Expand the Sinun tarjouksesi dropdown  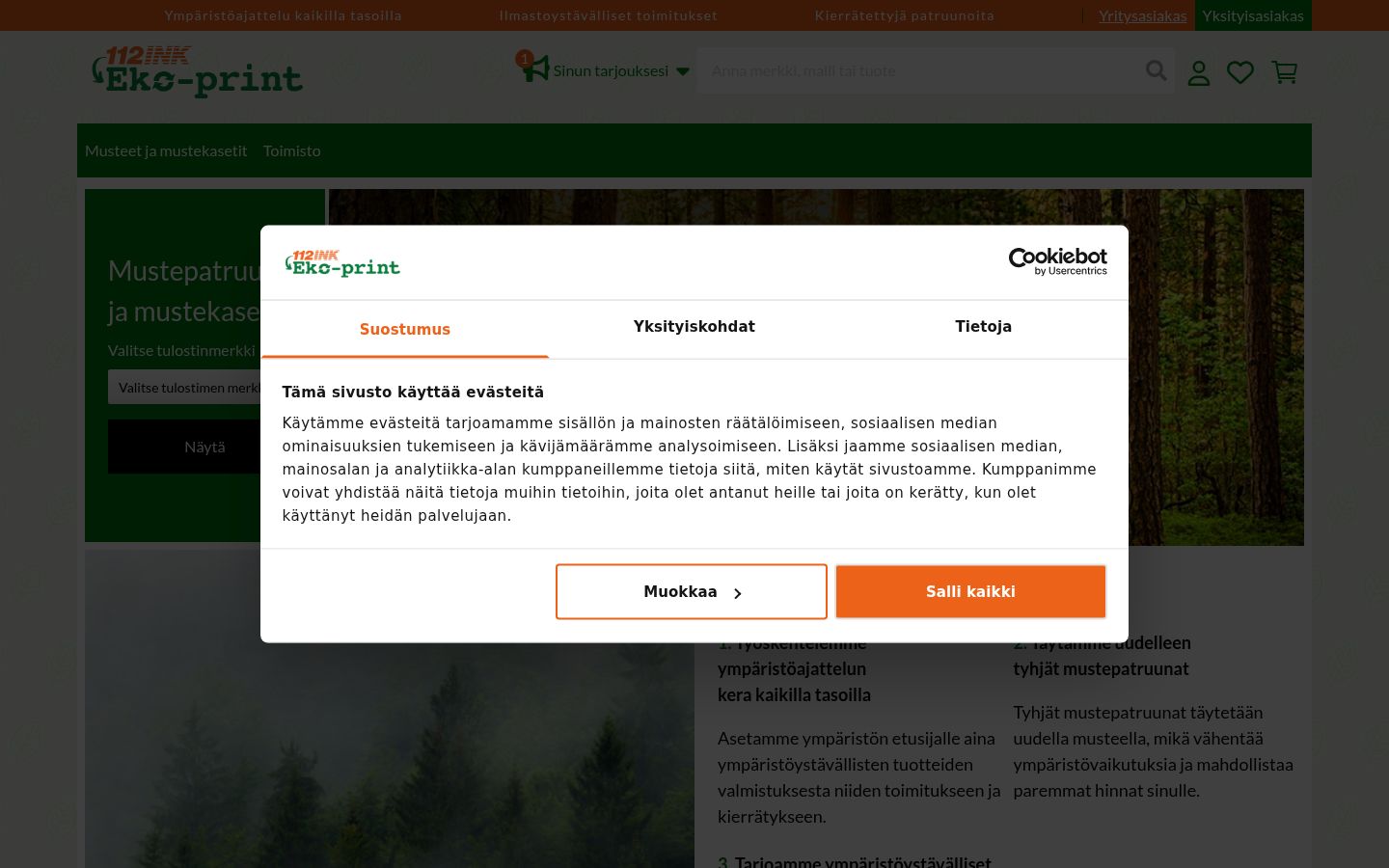coord(621,70)
